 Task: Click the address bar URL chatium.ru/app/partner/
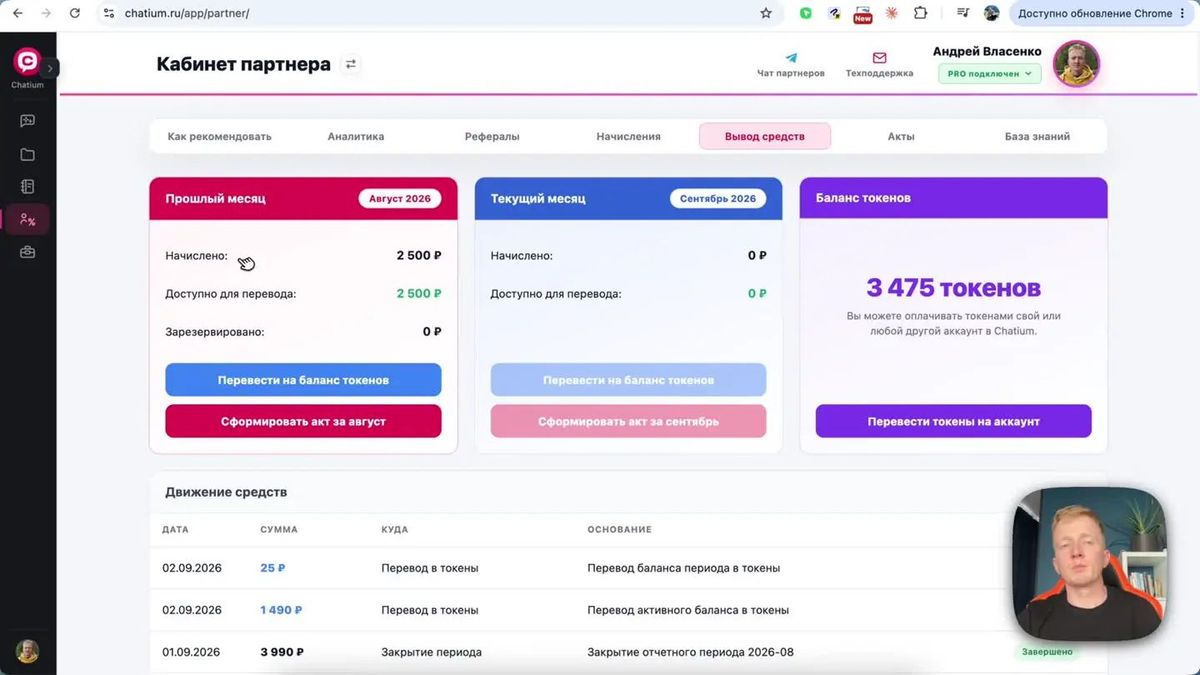[187, 13]
